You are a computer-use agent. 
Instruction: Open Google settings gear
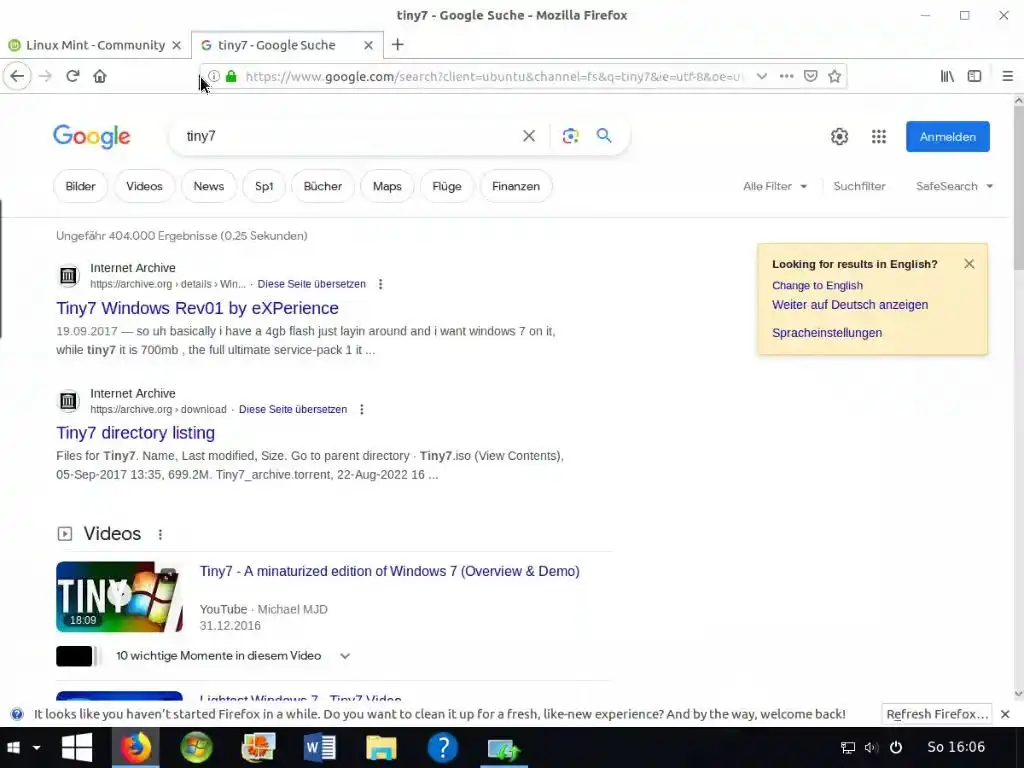(x=839, y=136)
